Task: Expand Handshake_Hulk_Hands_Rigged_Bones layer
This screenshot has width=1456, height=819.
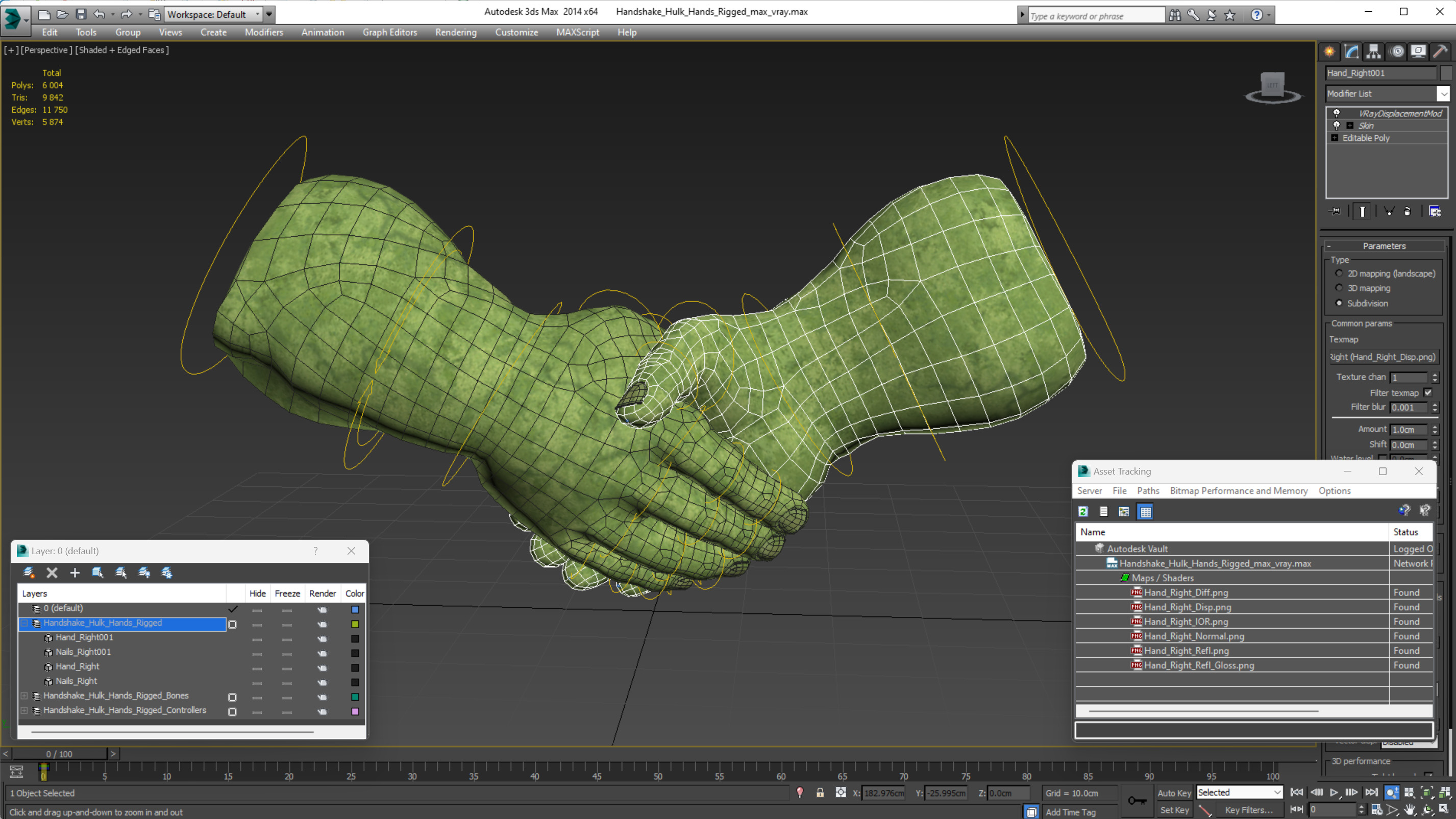Action: pos(24,696)
